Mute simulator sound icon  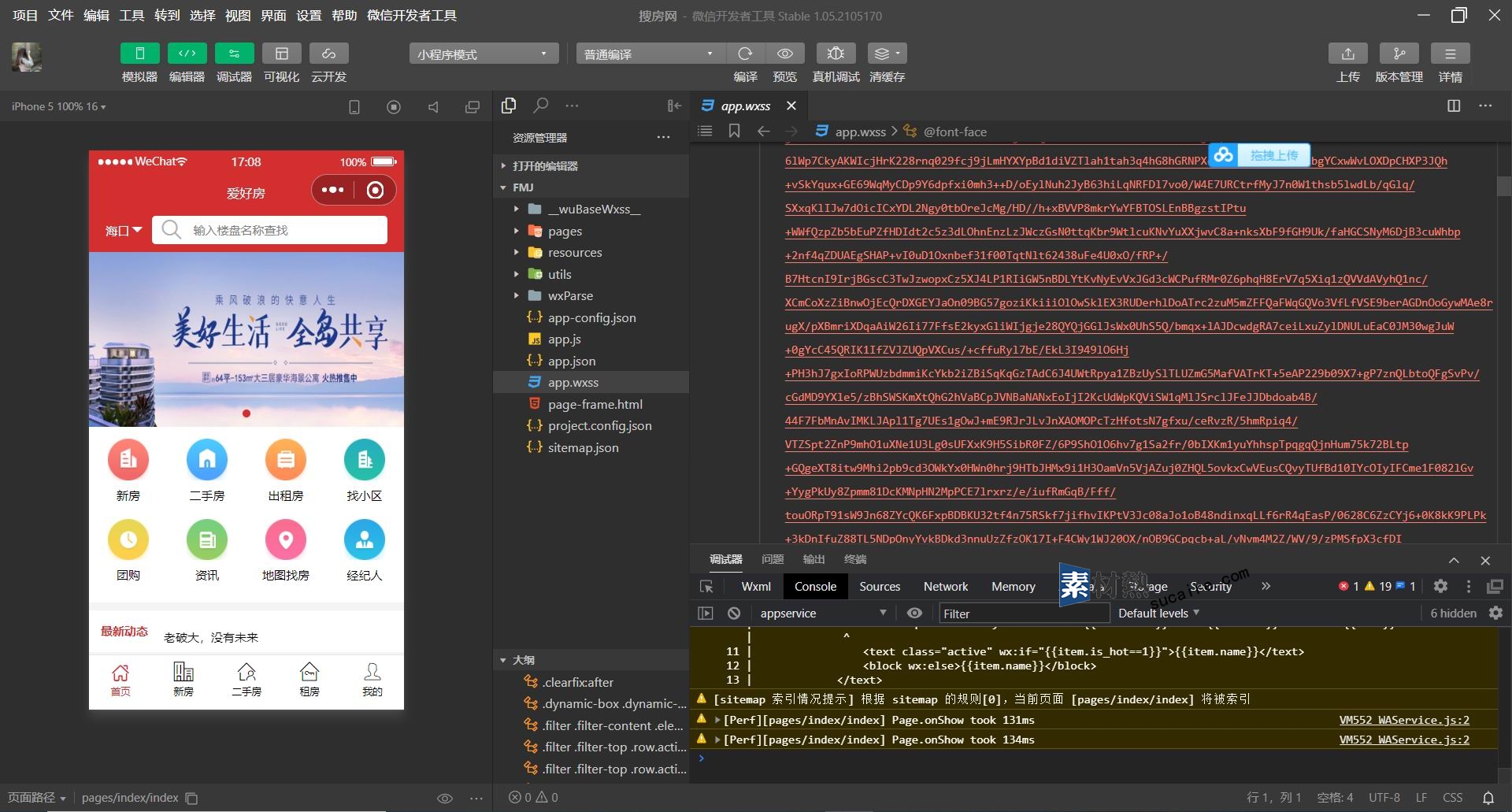point(433,107)
